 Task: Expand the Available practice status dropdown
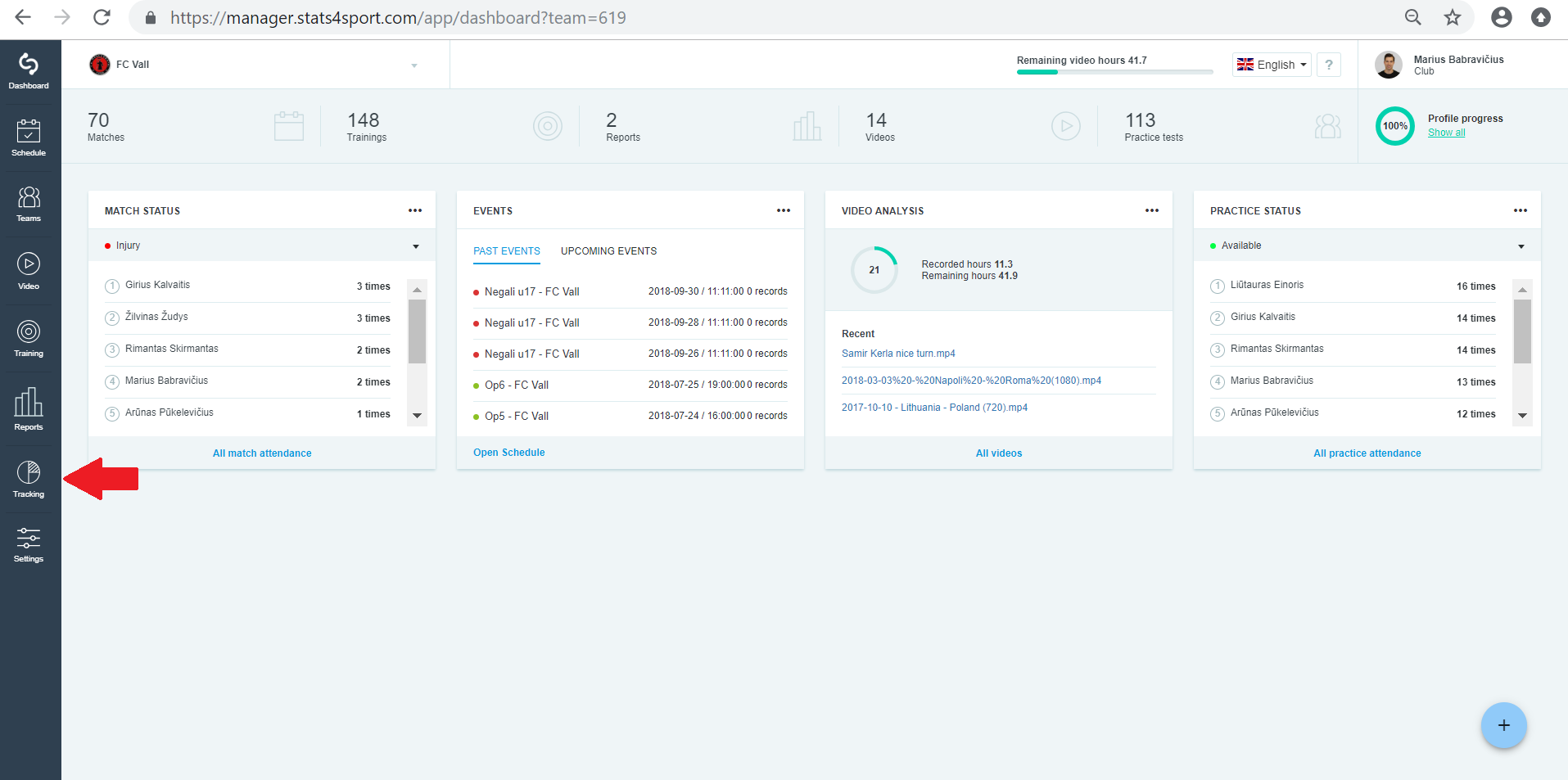(1367, 246)
